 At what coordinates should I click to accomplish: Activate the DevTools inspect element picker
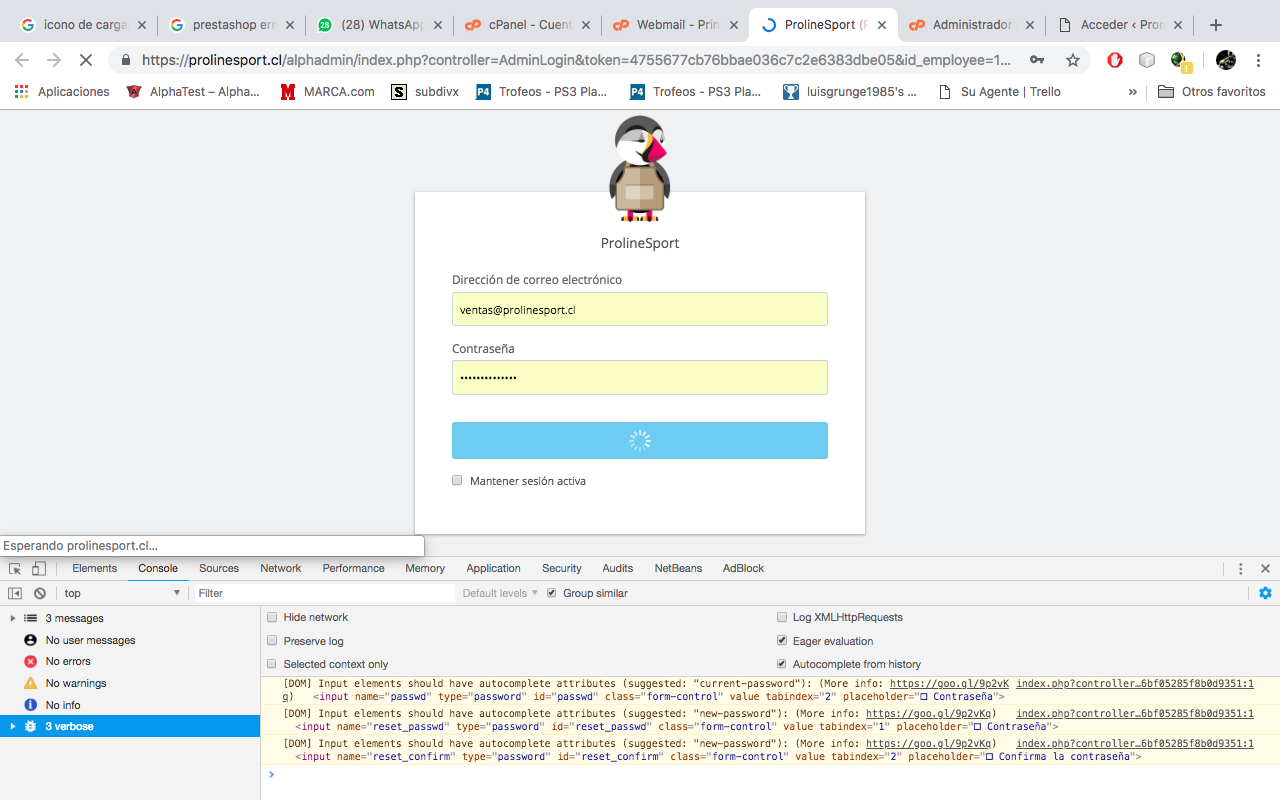(15, 569)
